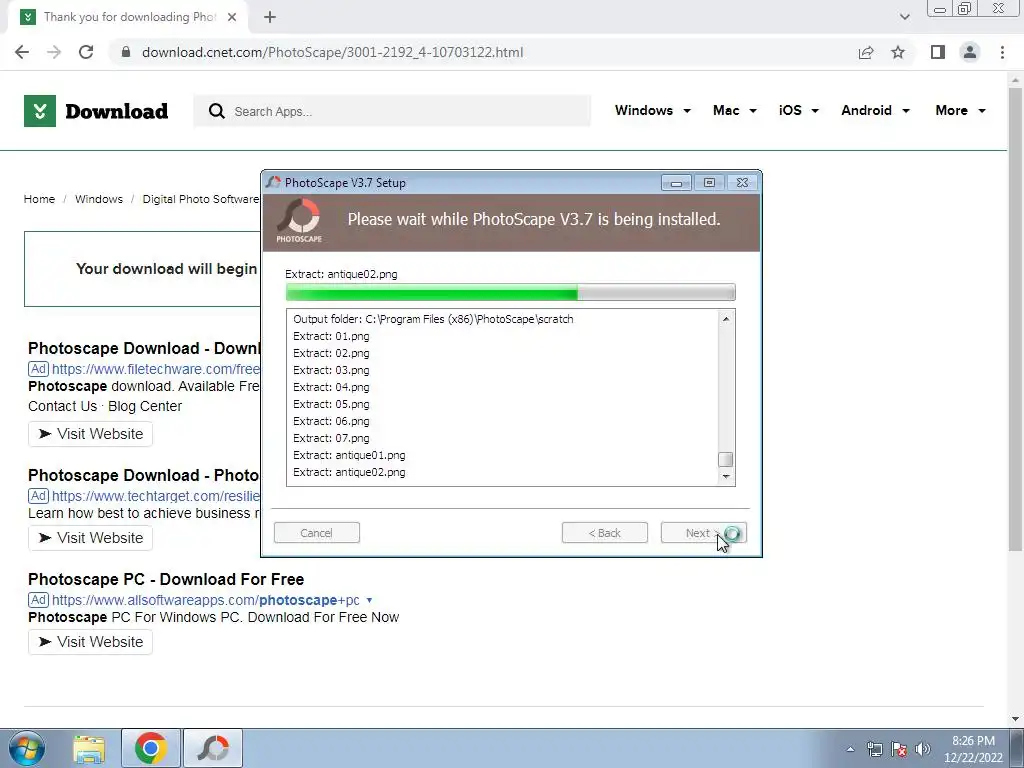Open the Chrome profile avatar
This screenshot has width=1024, height=768.
(970, 52)
